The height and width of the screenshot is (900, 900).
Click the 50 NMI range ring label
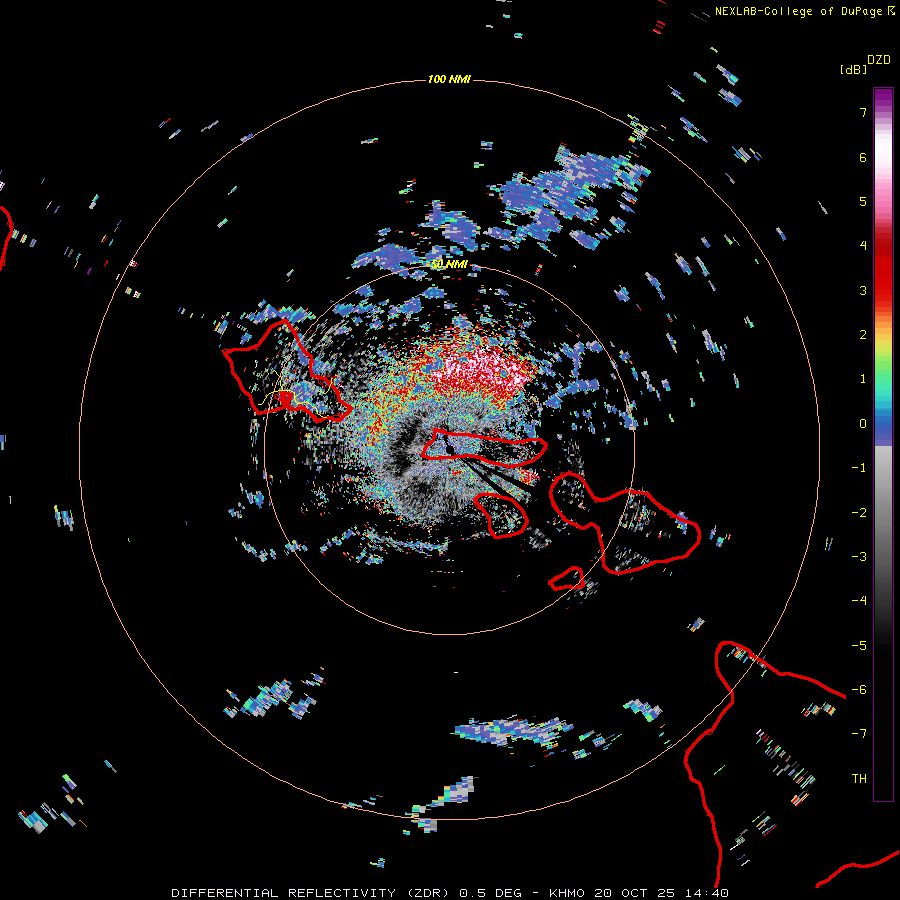click(x=449, y=264)
